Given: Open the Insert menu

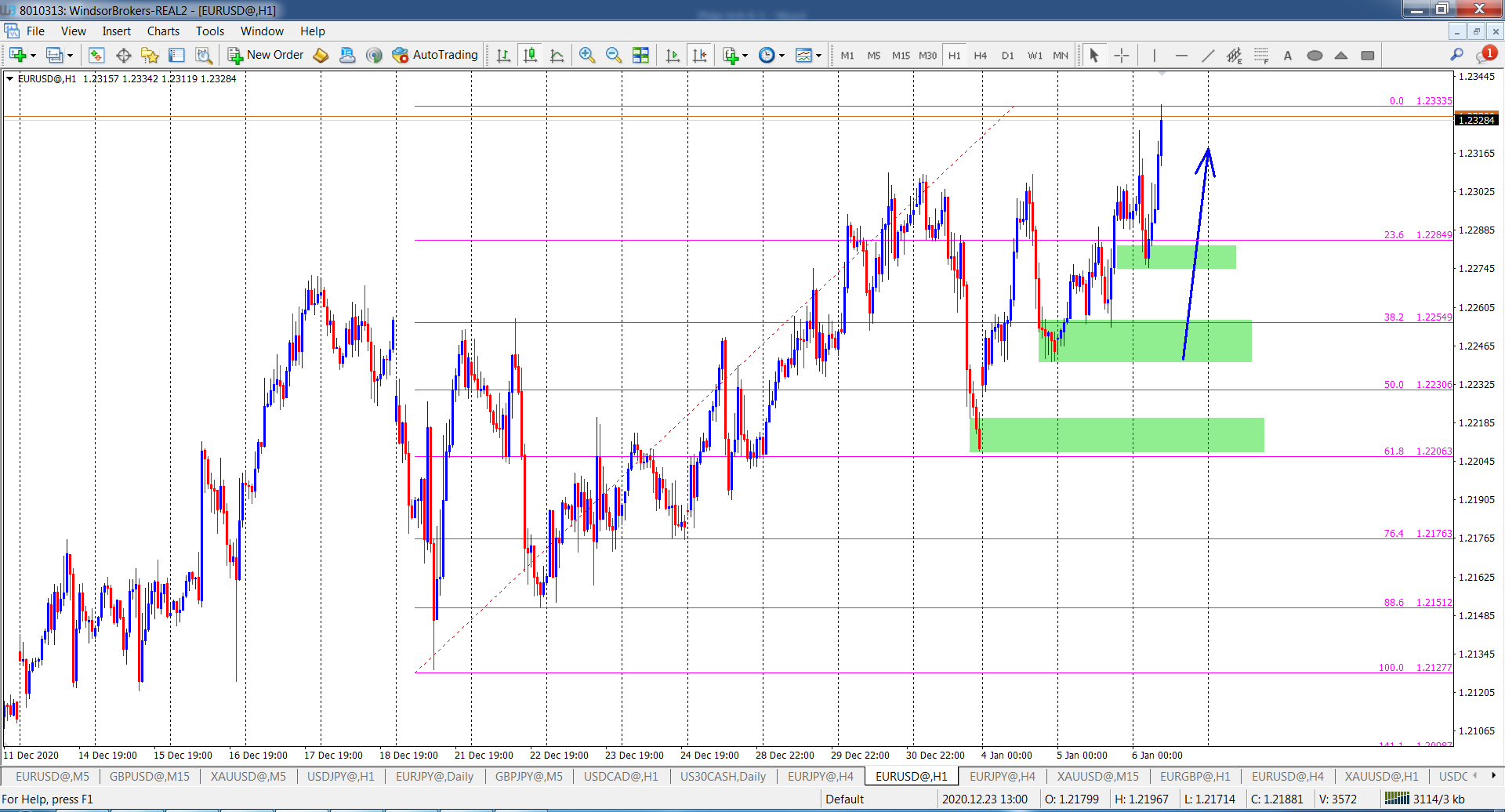Looking at the screenshot, I should (x=117, y=31).
